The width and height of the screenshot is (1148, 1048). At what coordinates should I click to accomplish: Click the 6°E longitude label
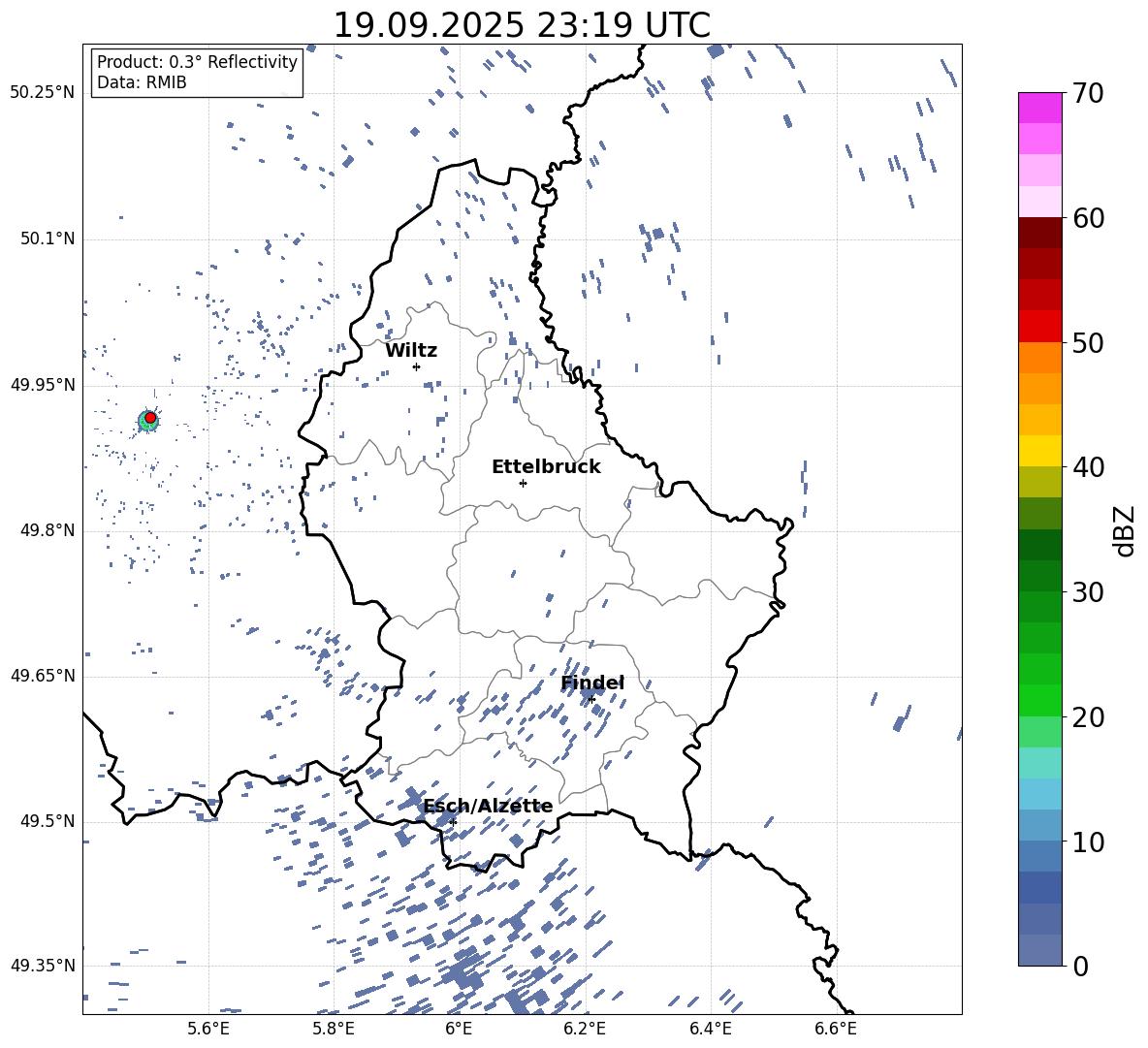click(459, 1029)
